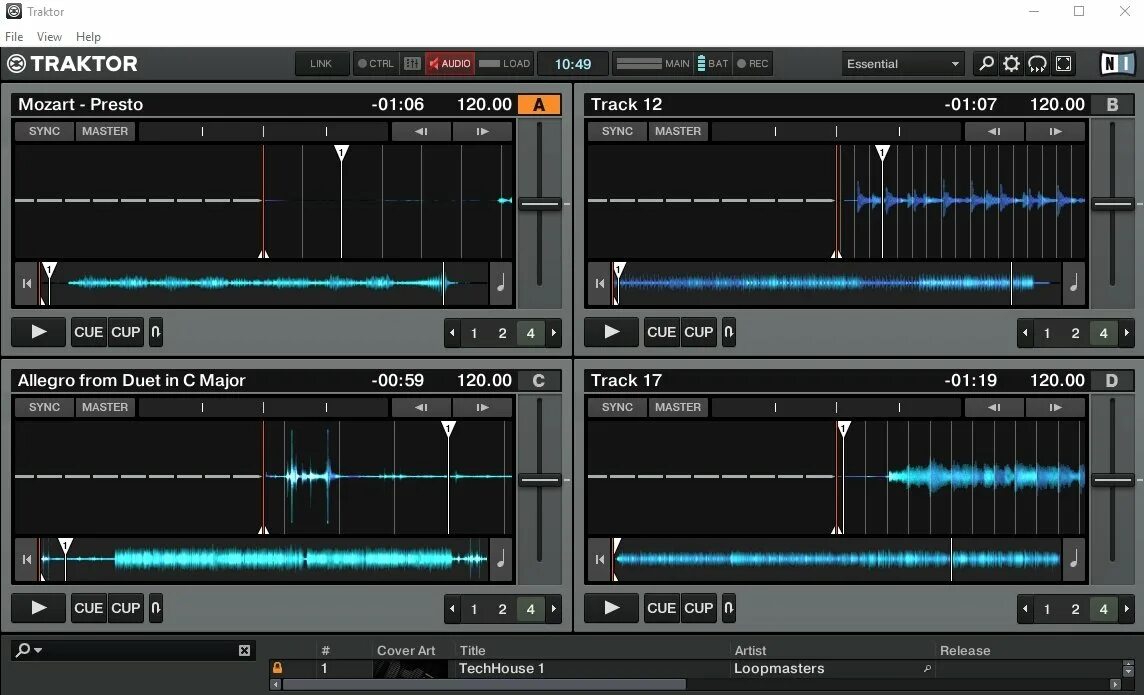Toggle Flux mode on Deck B
The width and height of the screenshot is (1144, 695).
tap(728, 332)
